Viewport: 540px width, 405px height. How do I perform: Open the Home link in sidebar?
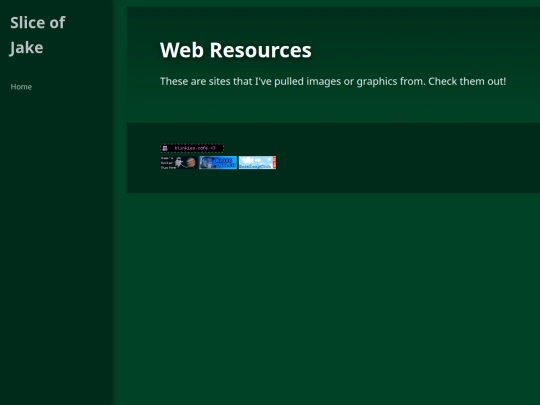pyautogui.click(x=21, y=87)
